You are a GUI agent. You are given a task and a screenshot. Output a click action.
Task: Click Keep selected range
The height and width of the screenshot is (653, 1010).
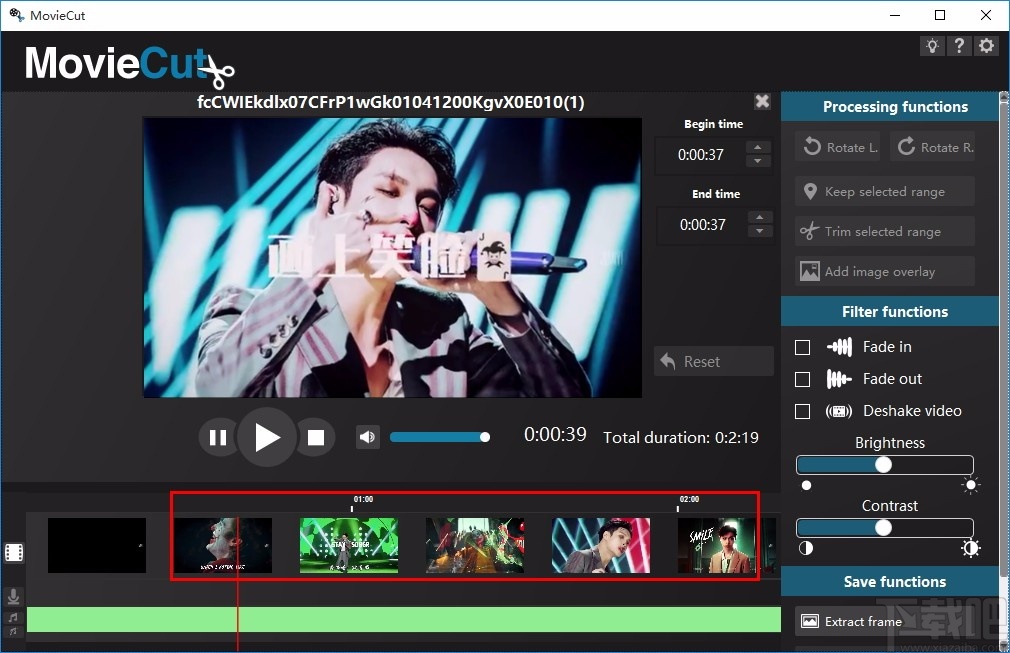pos(883,191)
